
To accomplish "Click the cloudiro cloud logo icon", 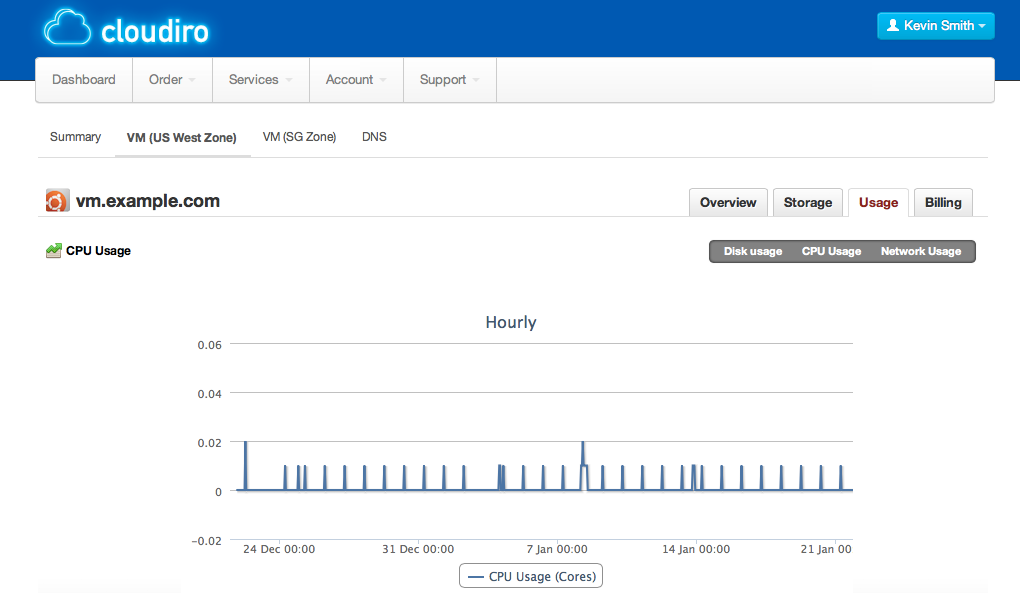I will point(67,28).
